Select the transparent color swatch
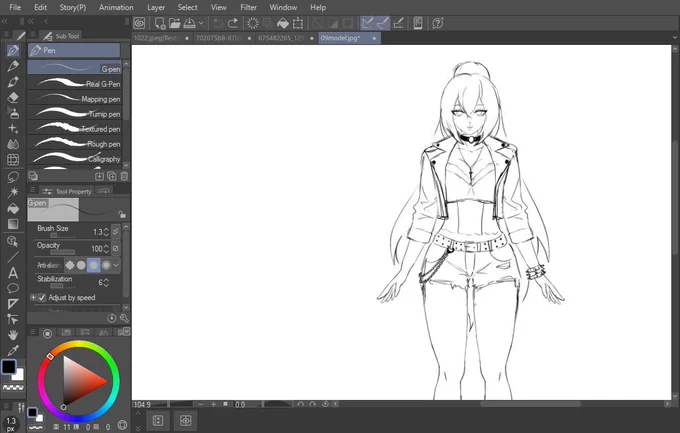The height and width of the screenshot is (433, 680). tap(13, 387)
